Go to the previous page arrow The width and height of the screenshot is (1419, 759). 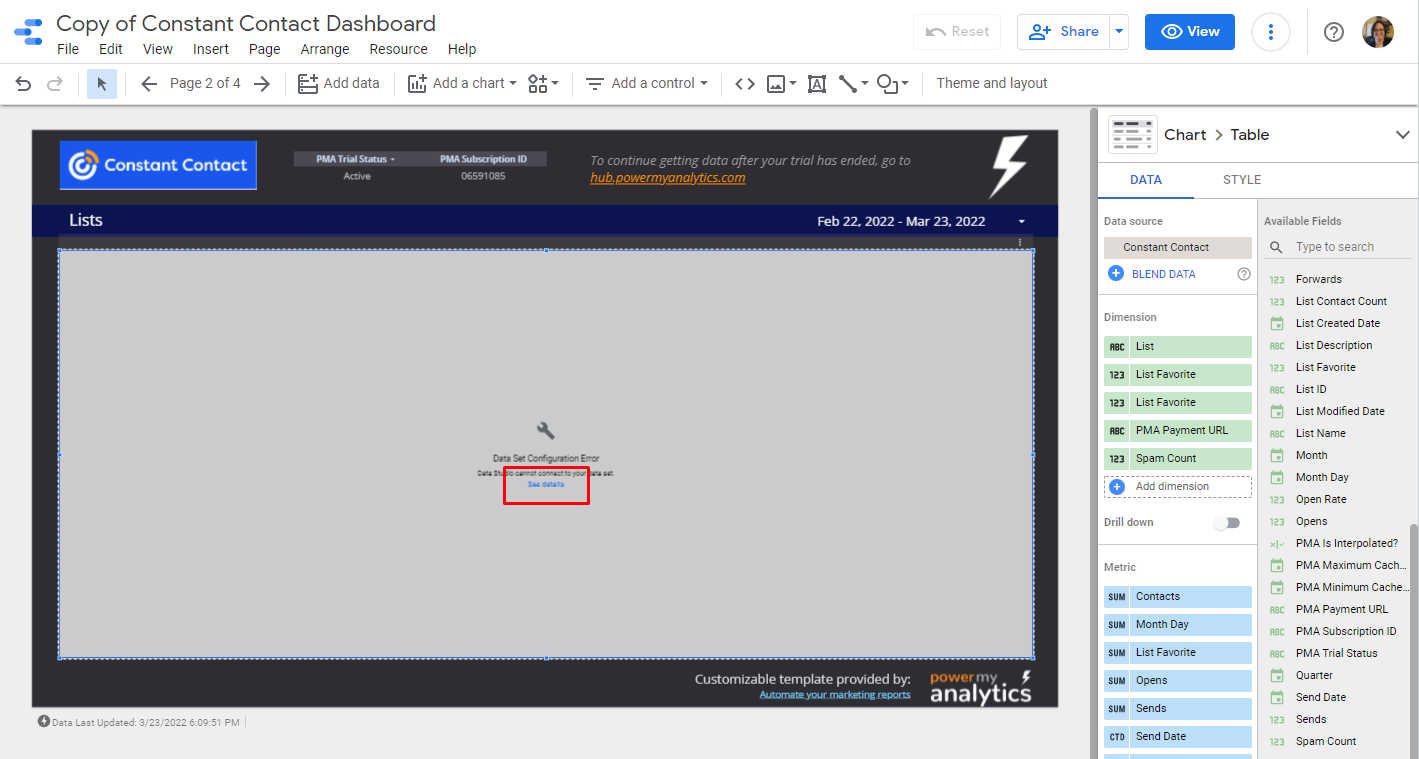(149, 84)
